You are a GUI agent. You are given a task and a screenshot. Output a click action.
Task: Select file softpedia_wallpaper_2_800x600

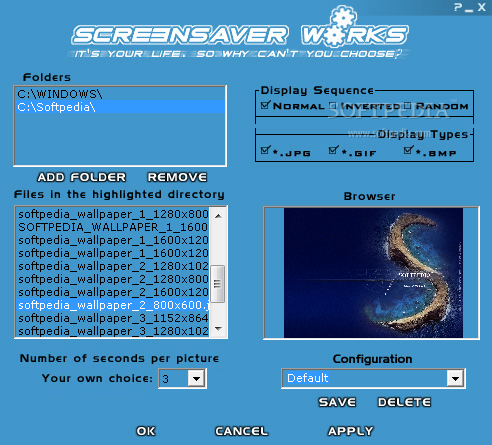(113, 305)
